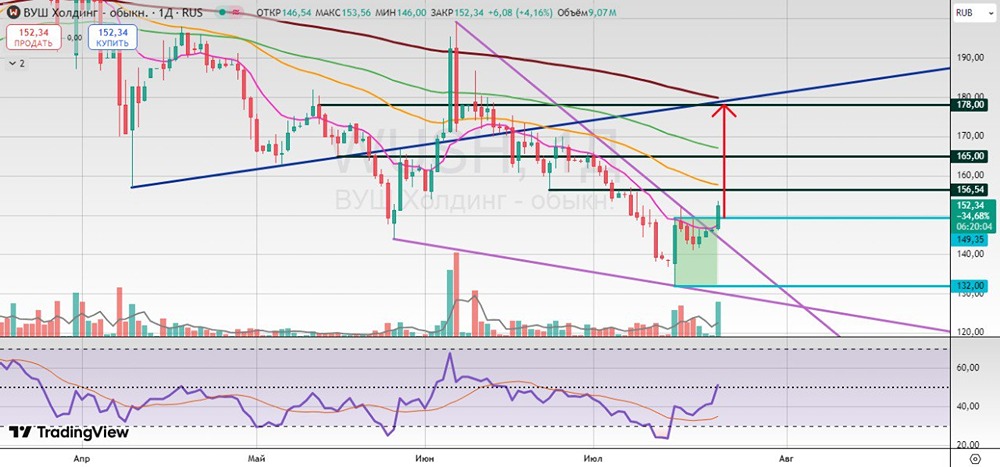
Task: Click the RSI 20,00 axis label
Action: [x=969, y=445]
